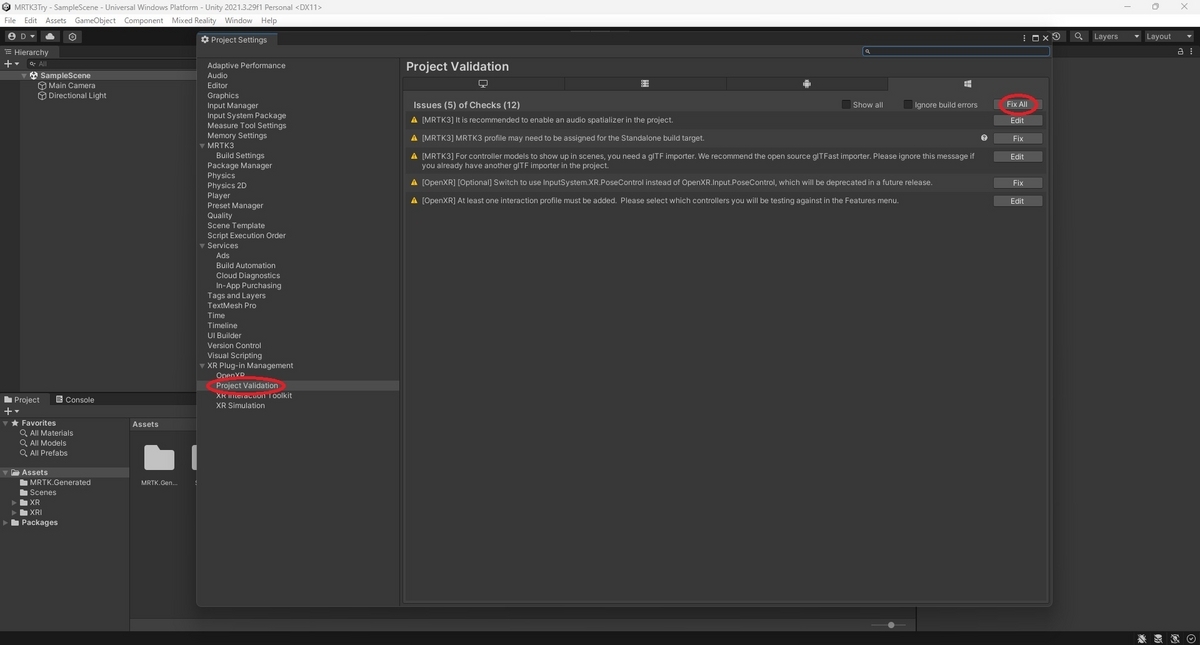
Task: Click the Project Settings search field
Action: point(956,51)
